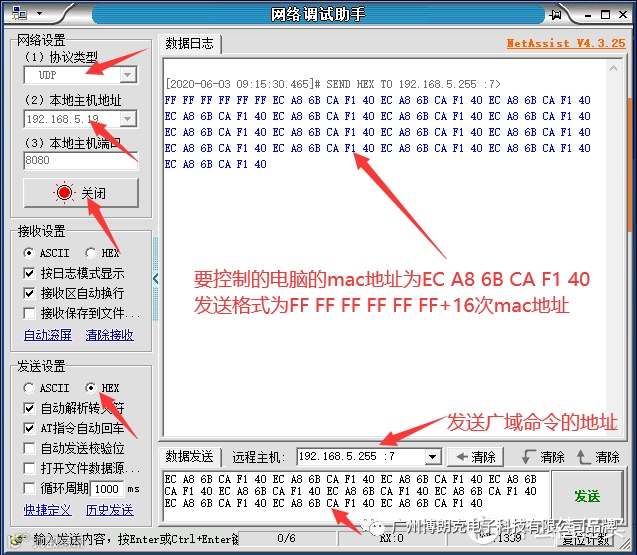Click the 0/6 status bar counter

286,539
